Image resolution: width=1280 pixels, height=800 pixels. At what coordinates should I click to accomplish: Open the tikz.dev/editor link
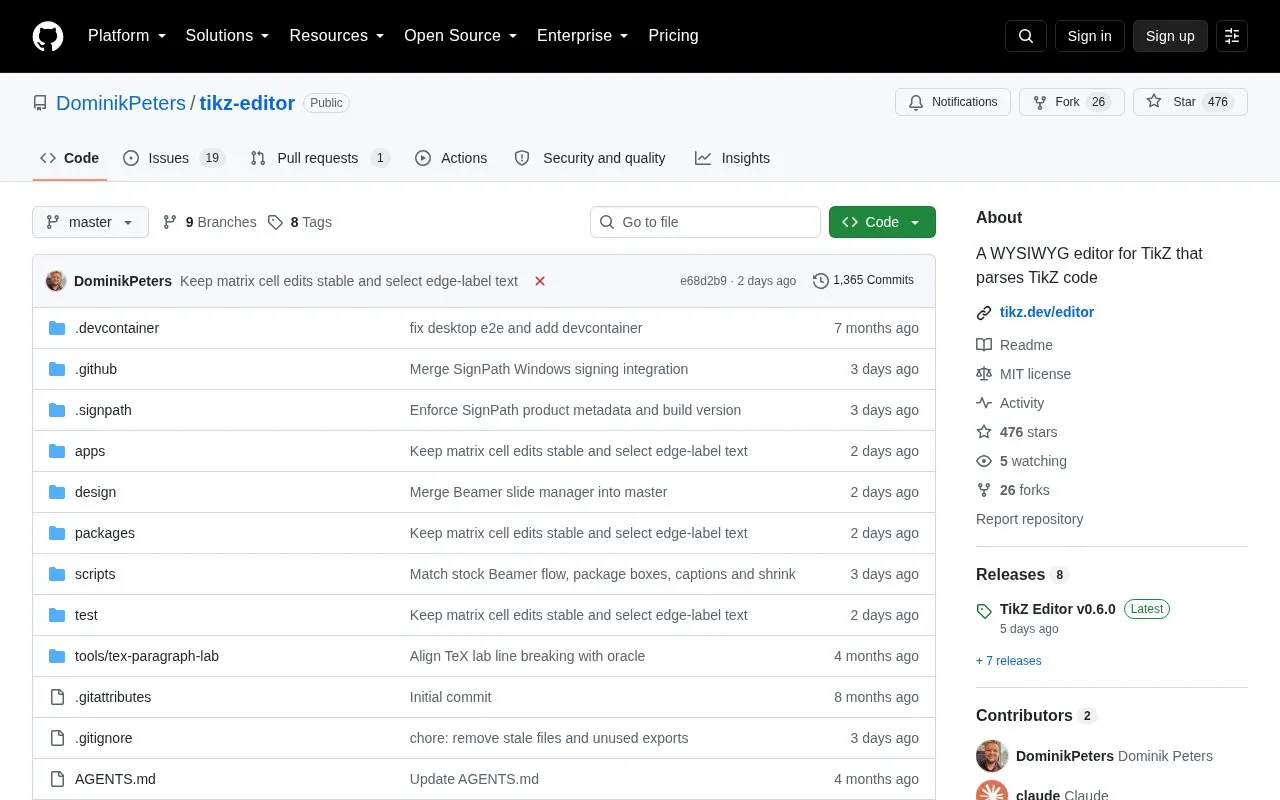click(1047, 312)
